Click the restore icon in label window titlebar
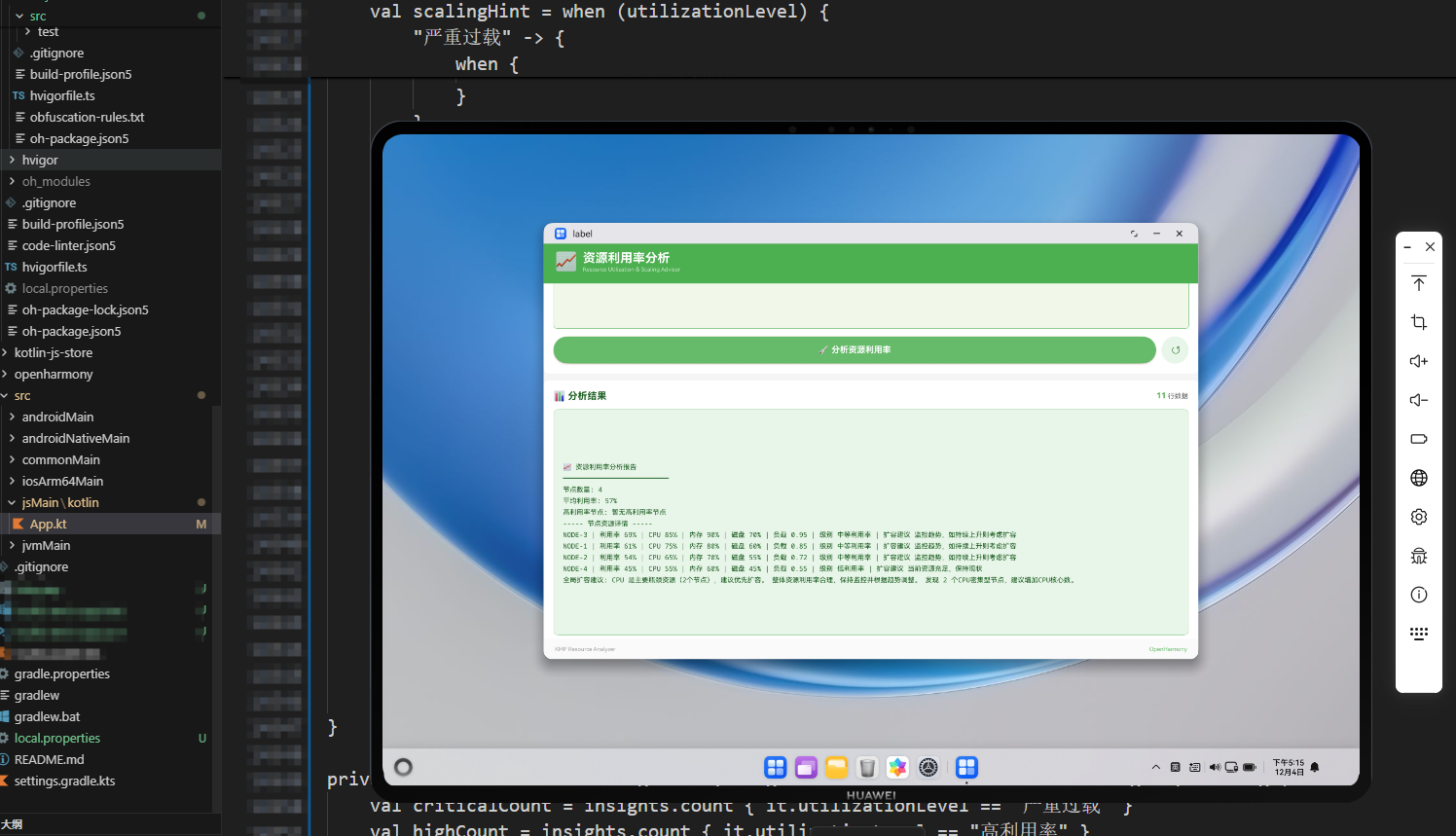 tap(1134, 234)
